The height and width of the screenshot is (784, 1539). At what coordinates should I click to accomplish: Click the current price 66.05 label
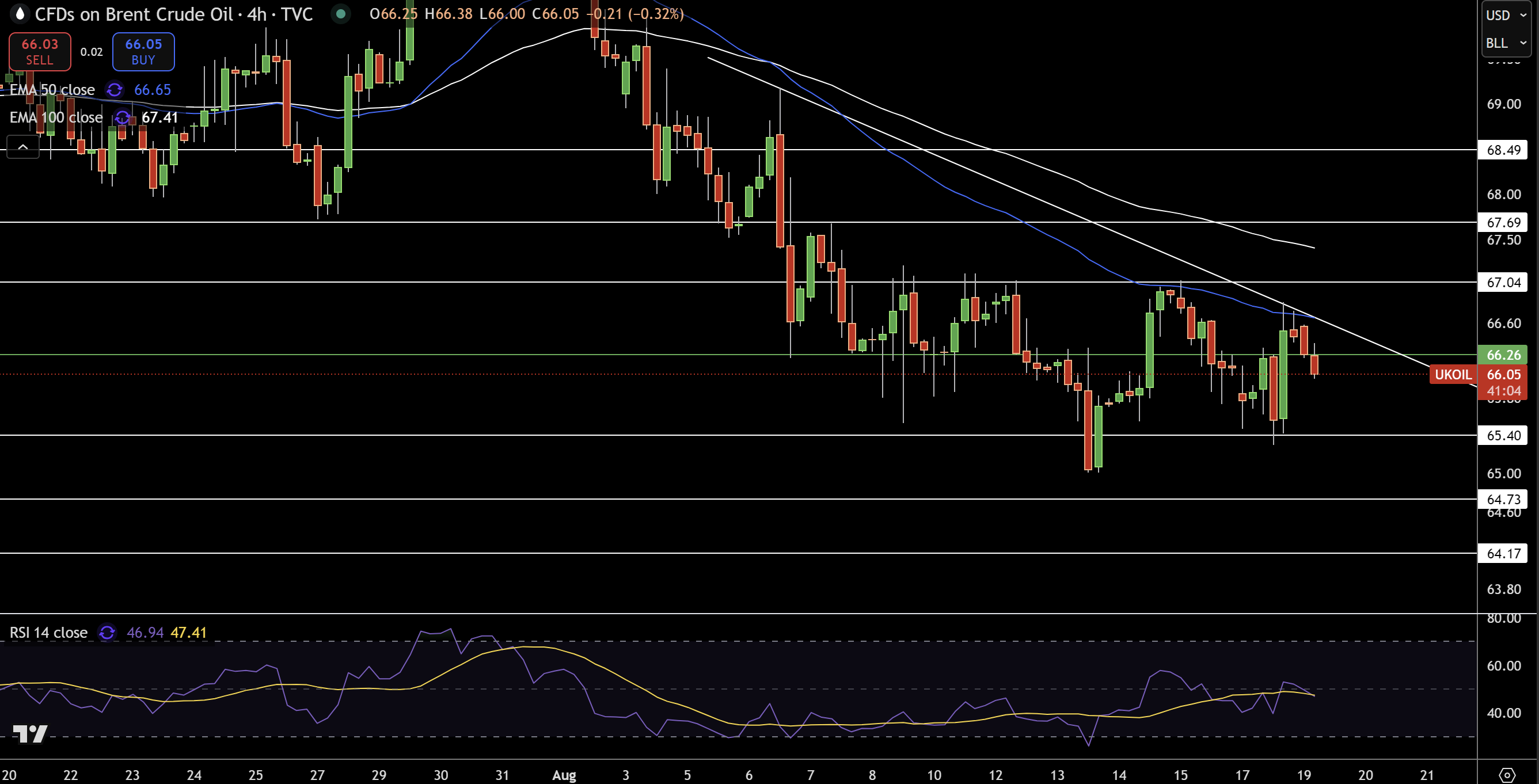1503,374
